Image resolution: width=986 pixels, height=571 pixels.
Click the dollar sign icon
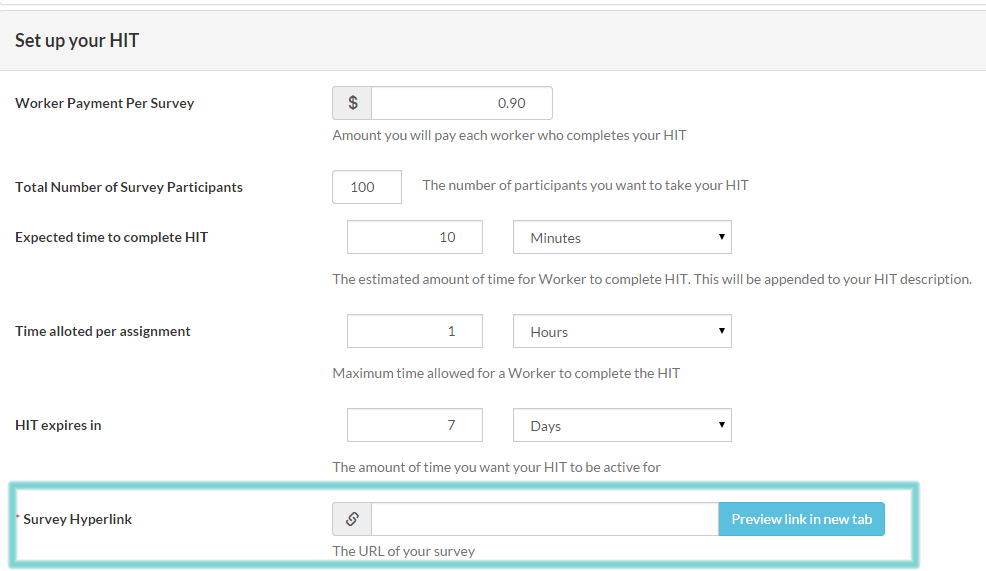pos(352,103)
